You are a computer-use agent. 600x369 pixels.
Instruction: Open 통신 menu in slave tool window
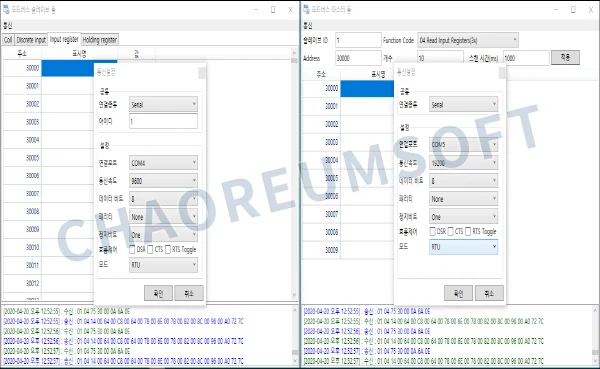[x=8, y=25]
